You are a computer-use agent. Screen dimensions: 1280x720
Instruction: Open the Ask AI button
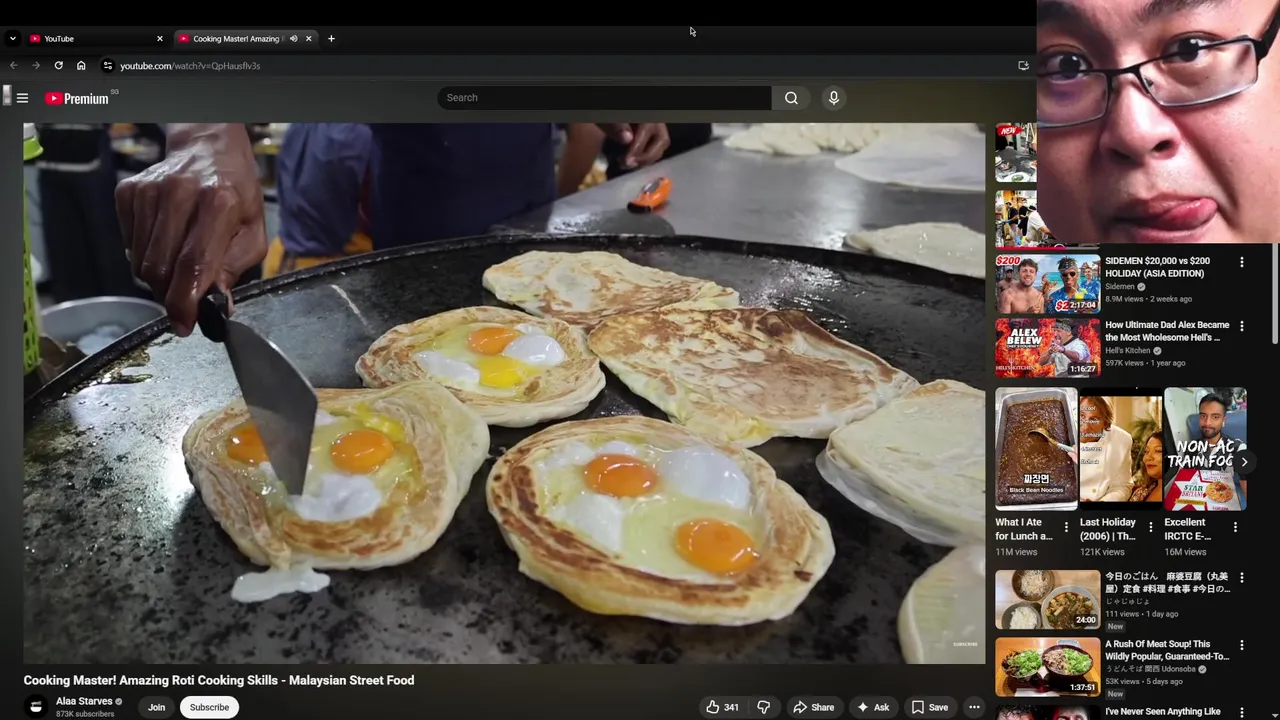873,707
